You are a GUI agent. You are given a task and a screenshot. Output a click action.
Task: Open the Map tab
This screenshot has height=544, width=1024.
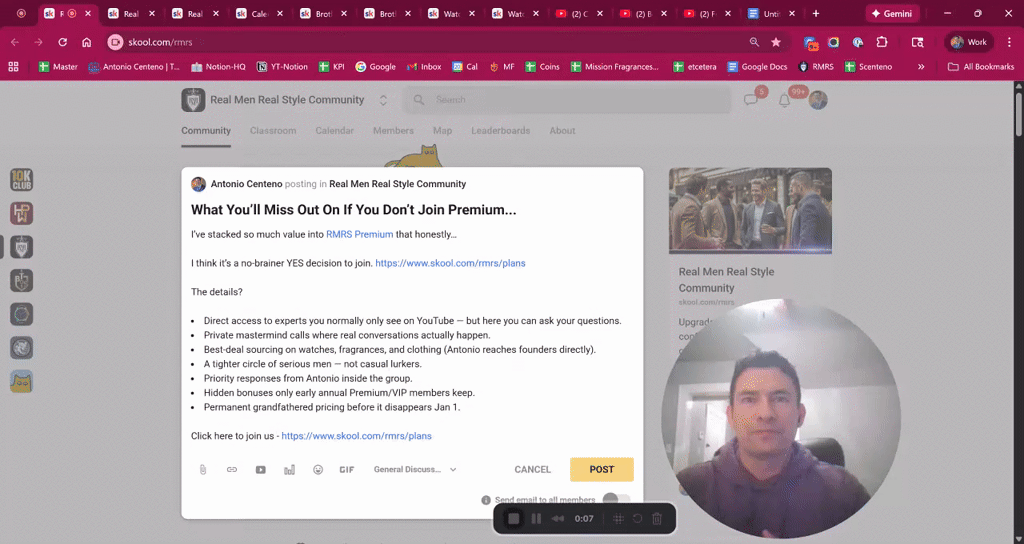tap(442, 131)
